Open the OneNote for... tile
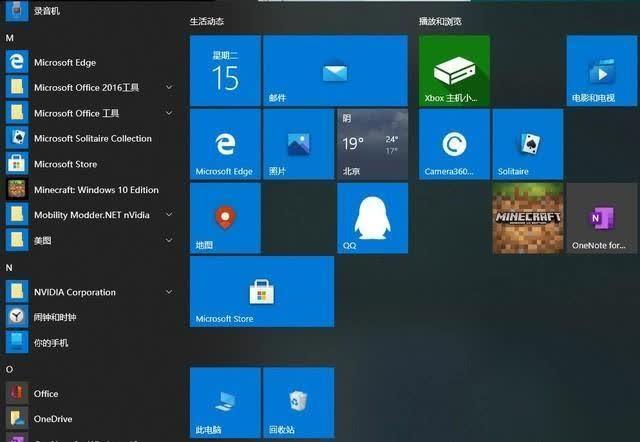 [x=602, y=218]
